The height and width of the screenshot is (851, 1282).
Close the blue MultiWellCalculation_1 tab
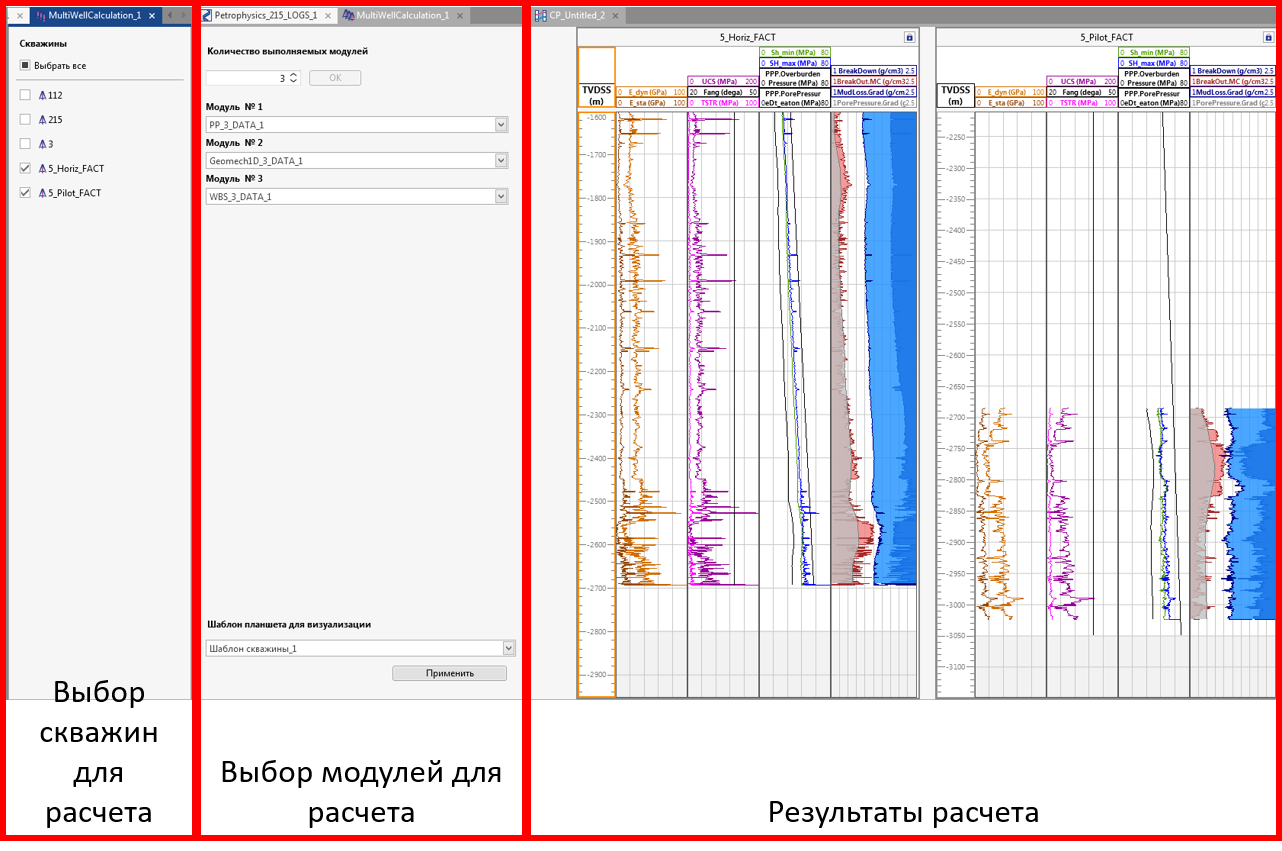(151, 16)
